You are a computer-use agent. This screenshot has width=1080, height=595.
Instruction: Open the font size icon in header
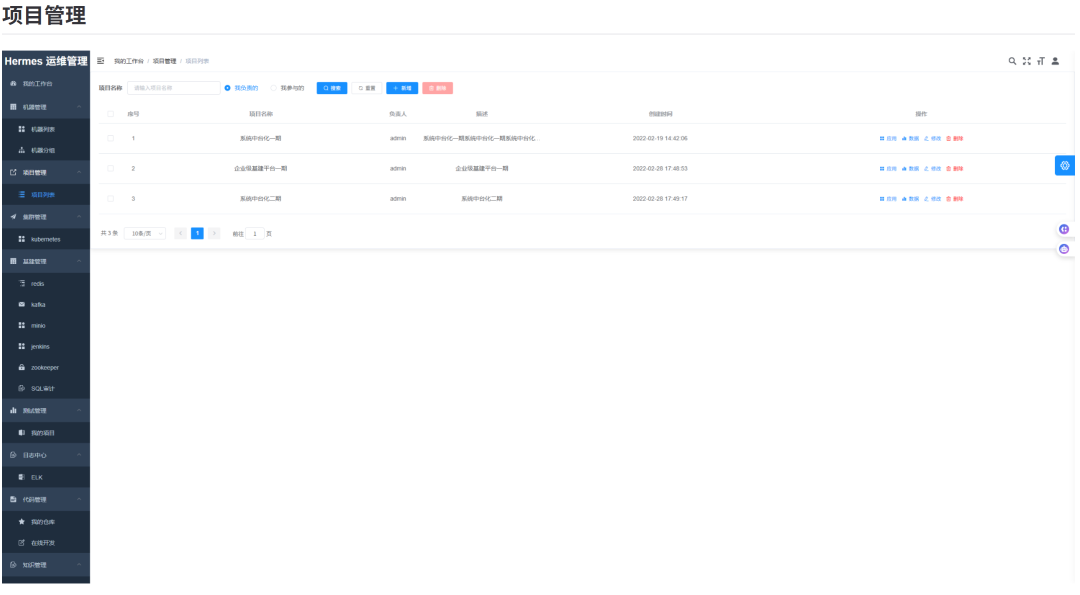[1041, 61]
